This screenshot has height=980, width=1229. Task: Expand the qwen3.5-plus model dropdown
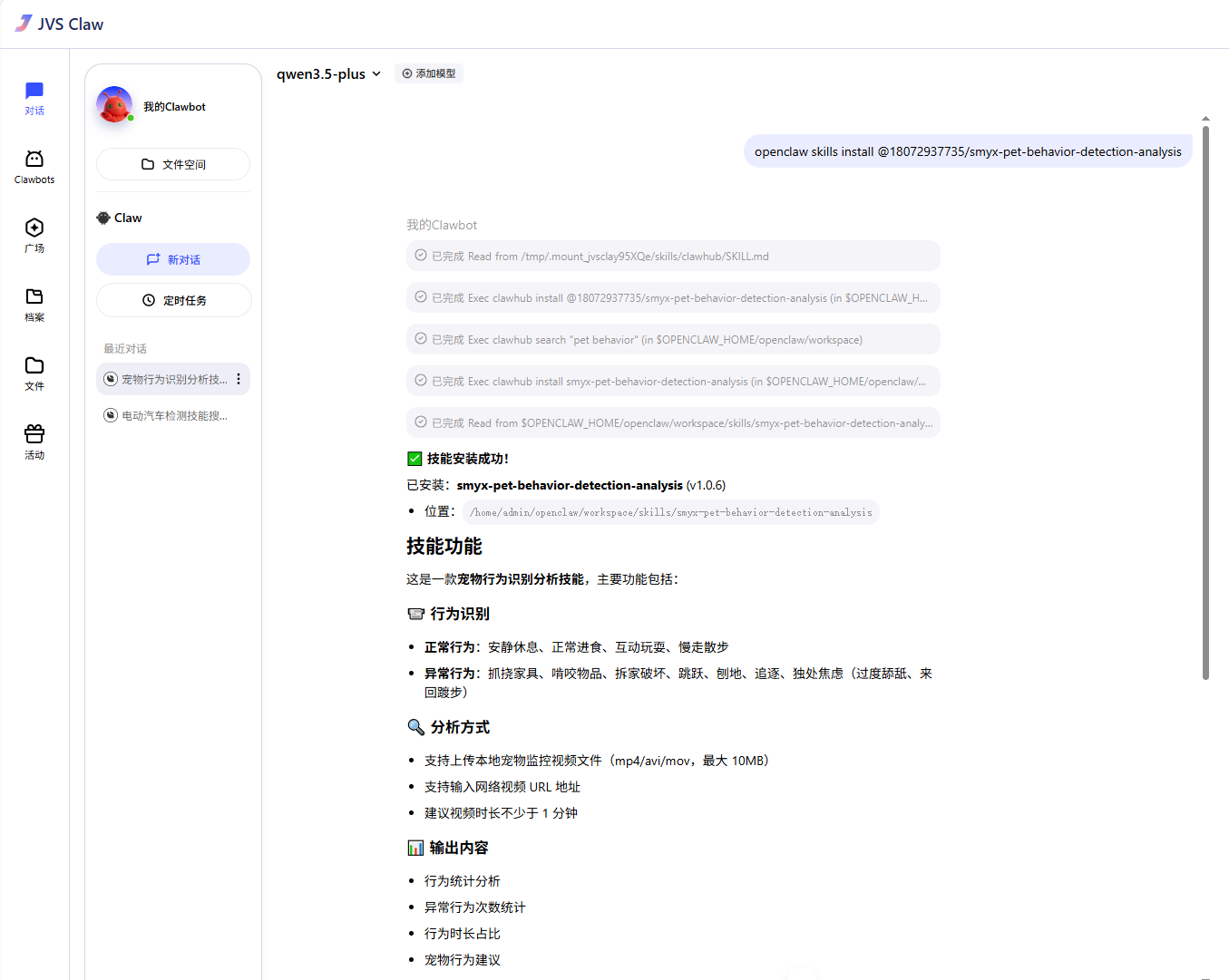coord(329,73)
